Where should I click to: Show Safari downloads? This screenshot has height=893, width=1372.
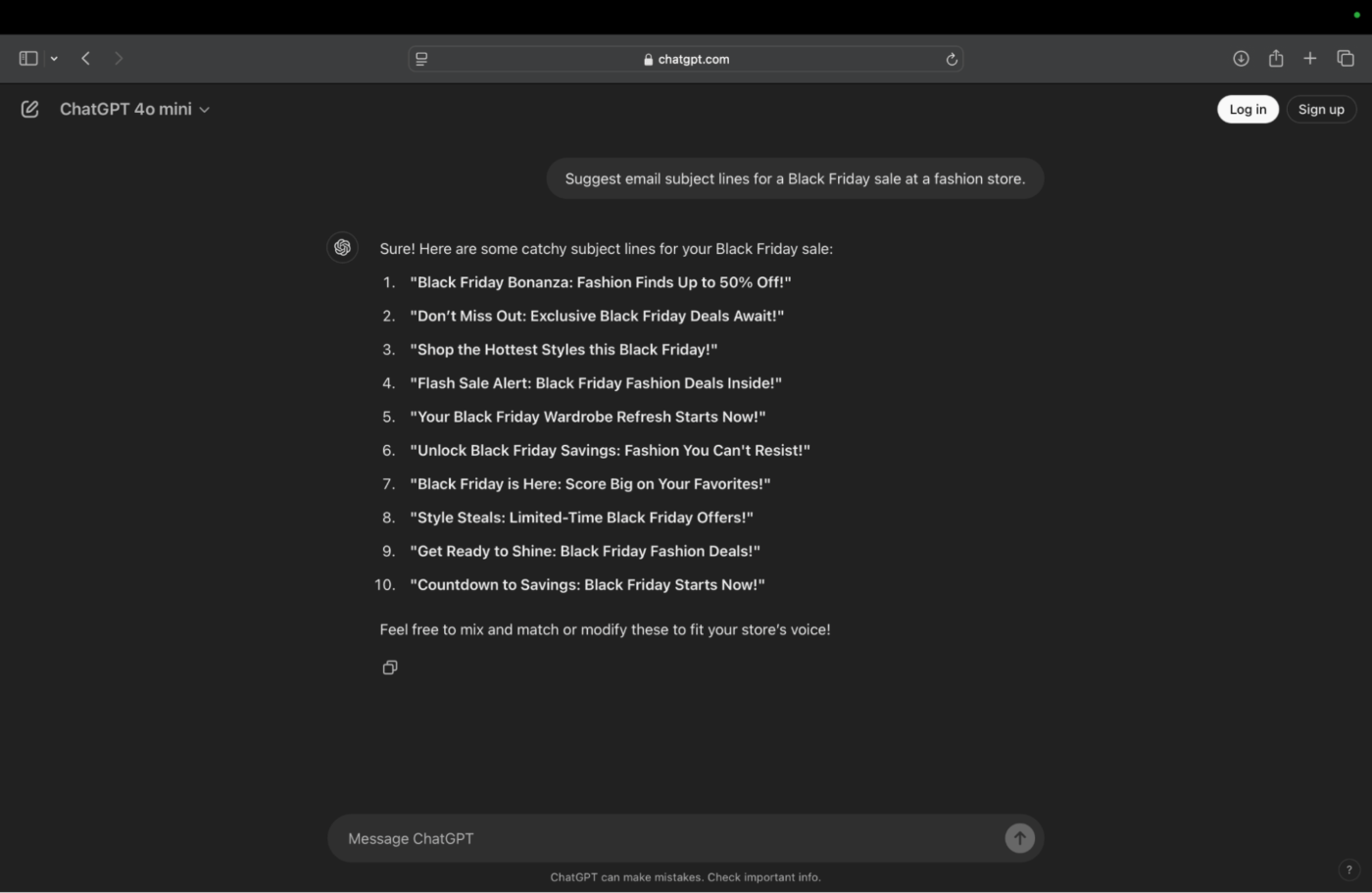click(x=1241, y=59)
